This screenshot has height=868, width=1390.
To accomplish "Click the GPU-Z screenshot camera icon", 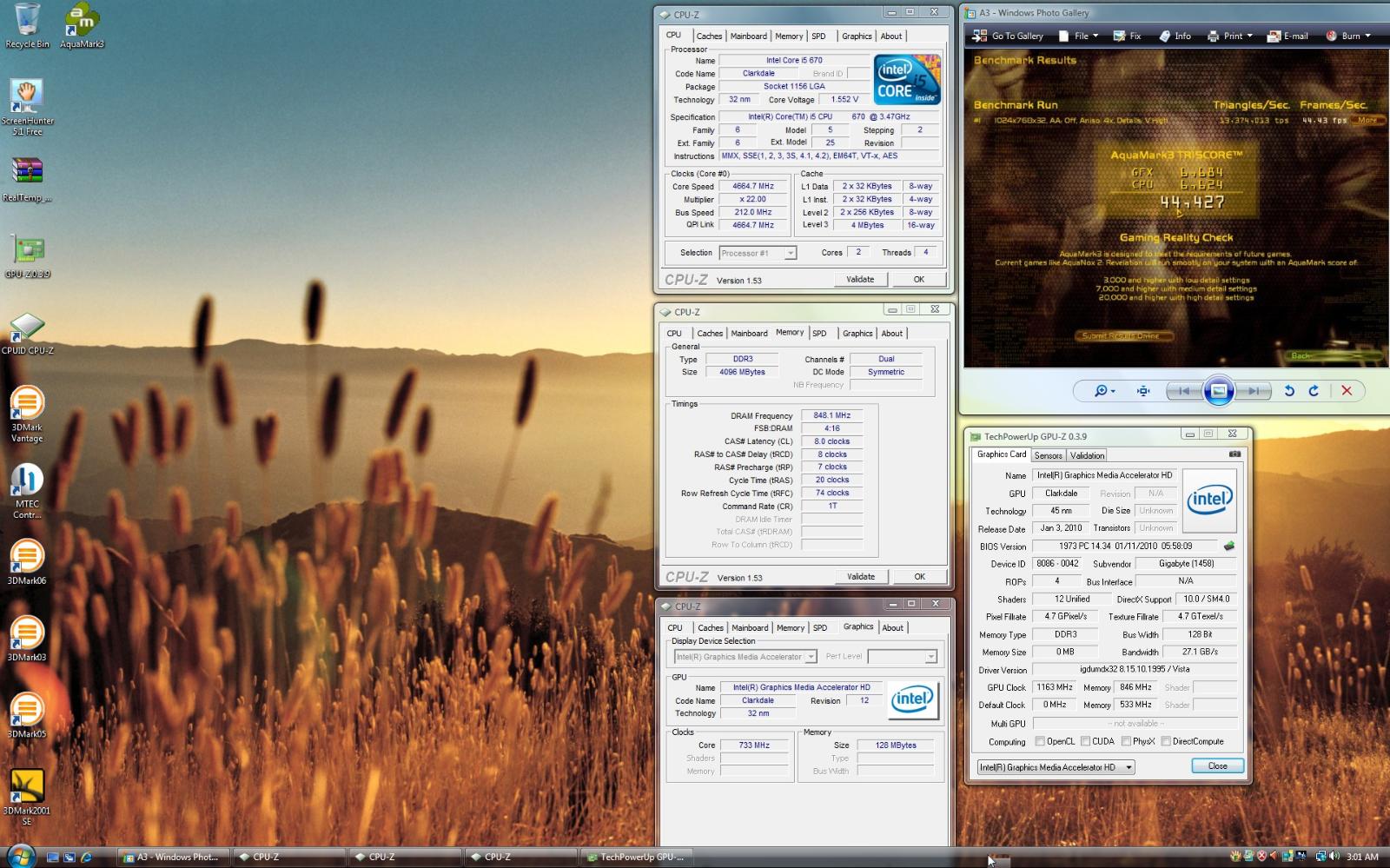I will click(x=1234, y=454).
